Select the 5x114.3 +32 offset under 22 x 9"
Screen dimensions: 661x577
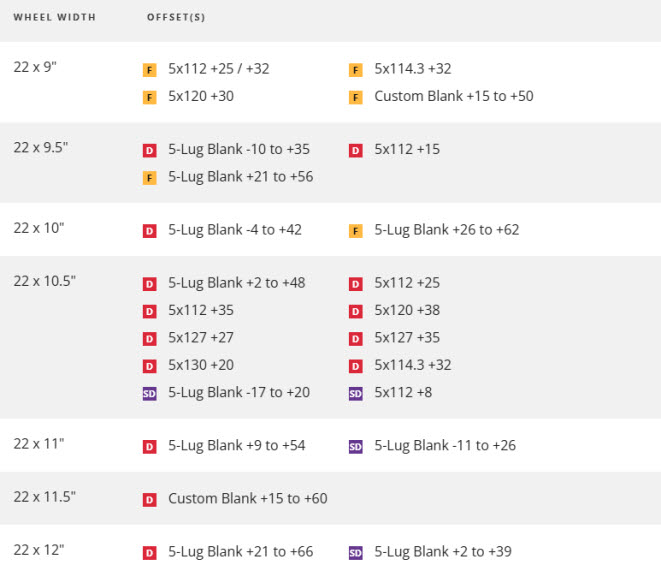(x=412, y=69)
